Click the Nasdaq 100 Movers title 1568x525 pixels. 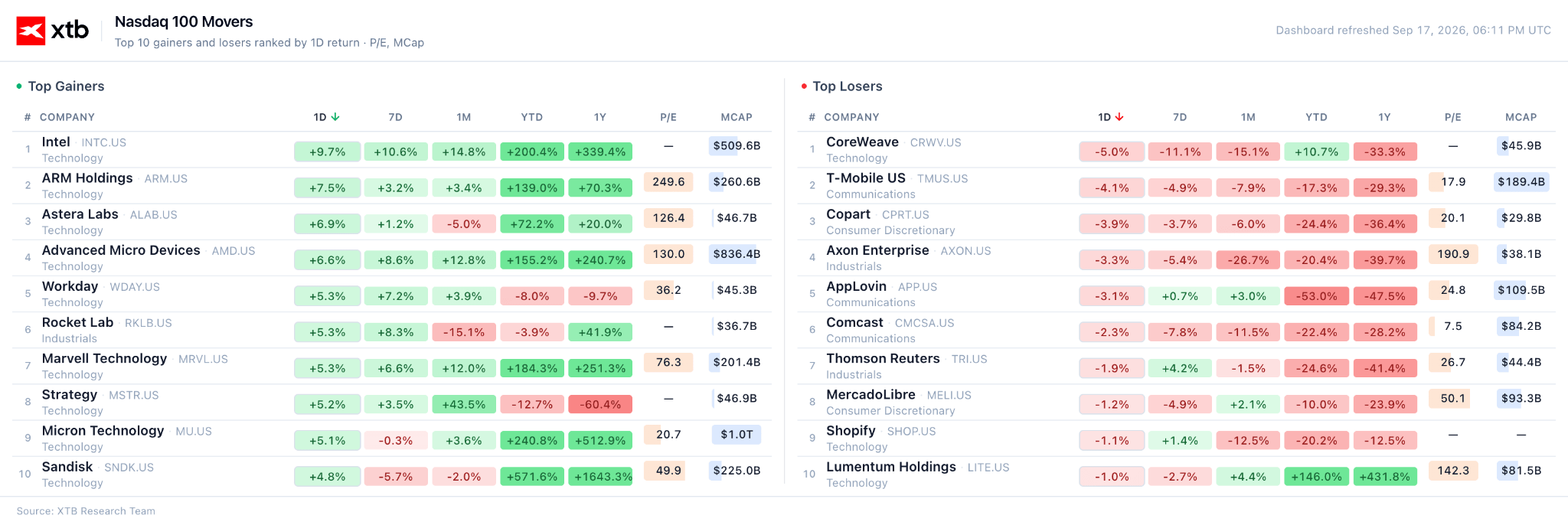(x=184, y=21)
